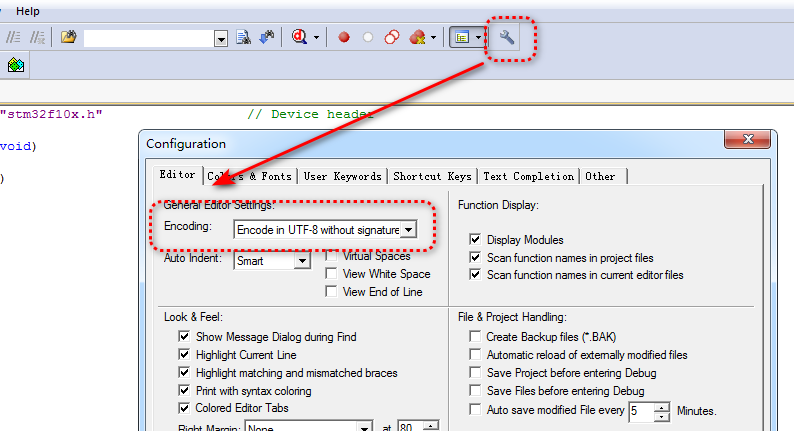Toggle the Highlight Current Line checkbox
Screen dimensions: 794x431
click(184, 355)
